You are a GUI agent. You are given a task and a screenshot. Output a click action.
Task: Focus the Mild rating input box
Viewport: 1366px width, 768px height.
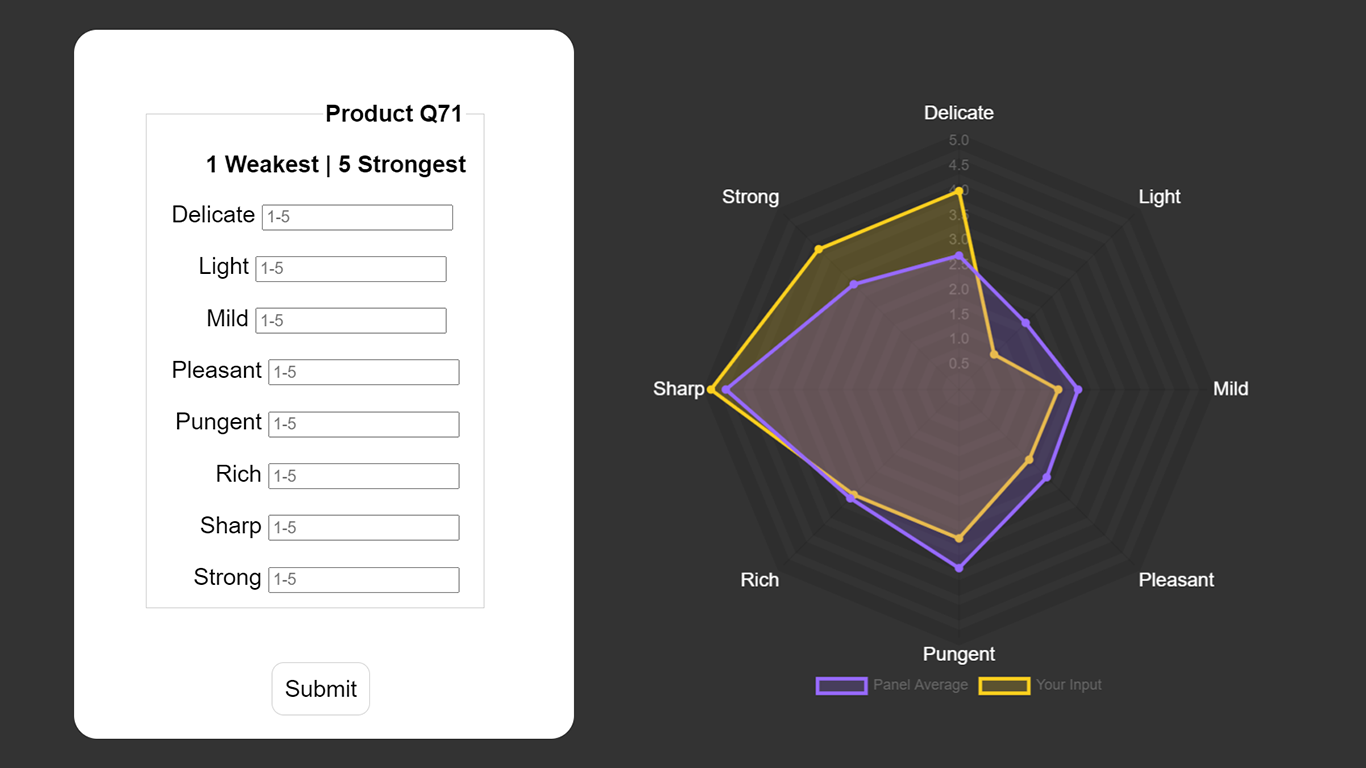(x=350, y=321)
